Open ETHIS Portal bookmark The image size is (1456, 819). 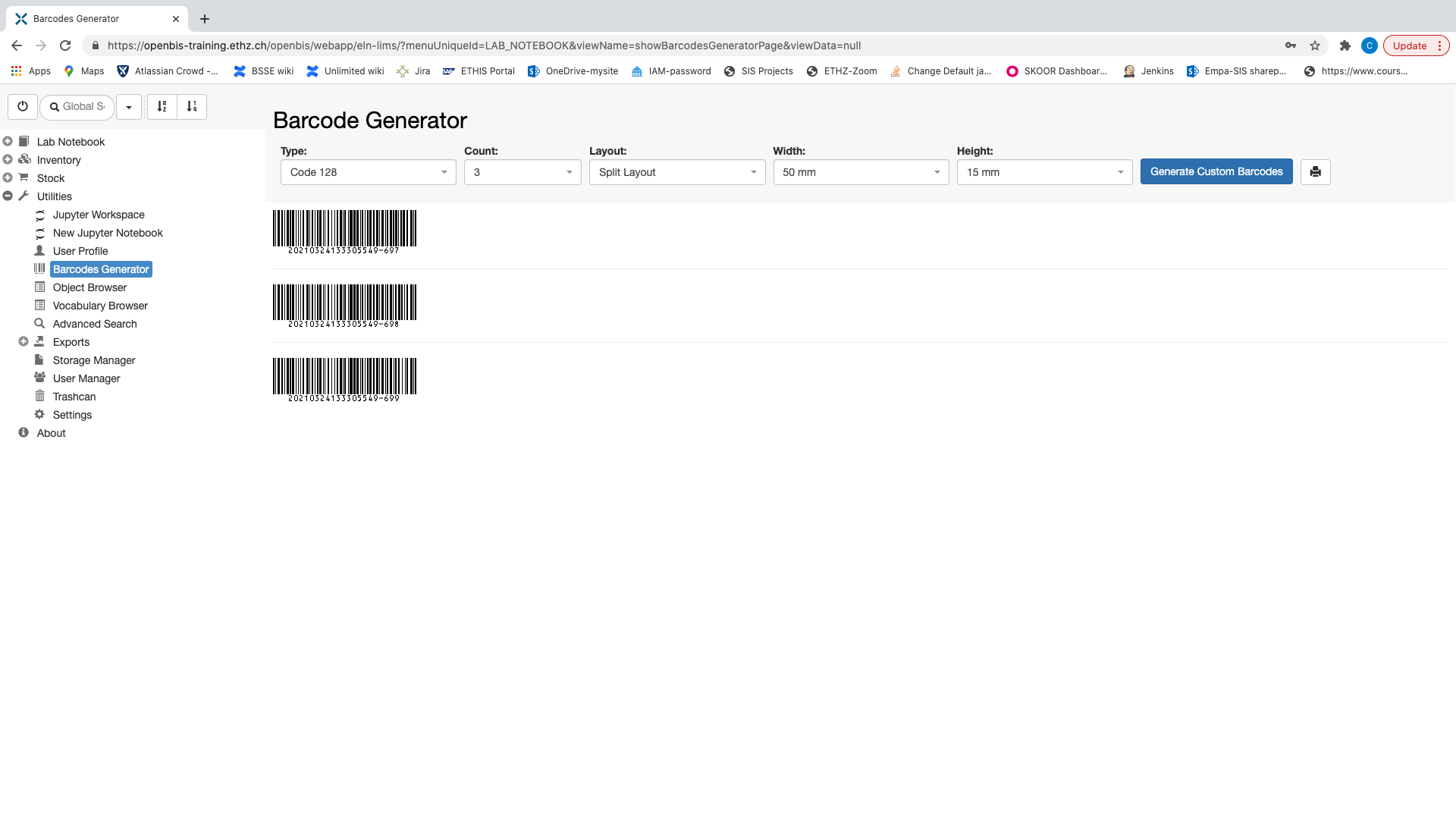(x=479, y=71)
